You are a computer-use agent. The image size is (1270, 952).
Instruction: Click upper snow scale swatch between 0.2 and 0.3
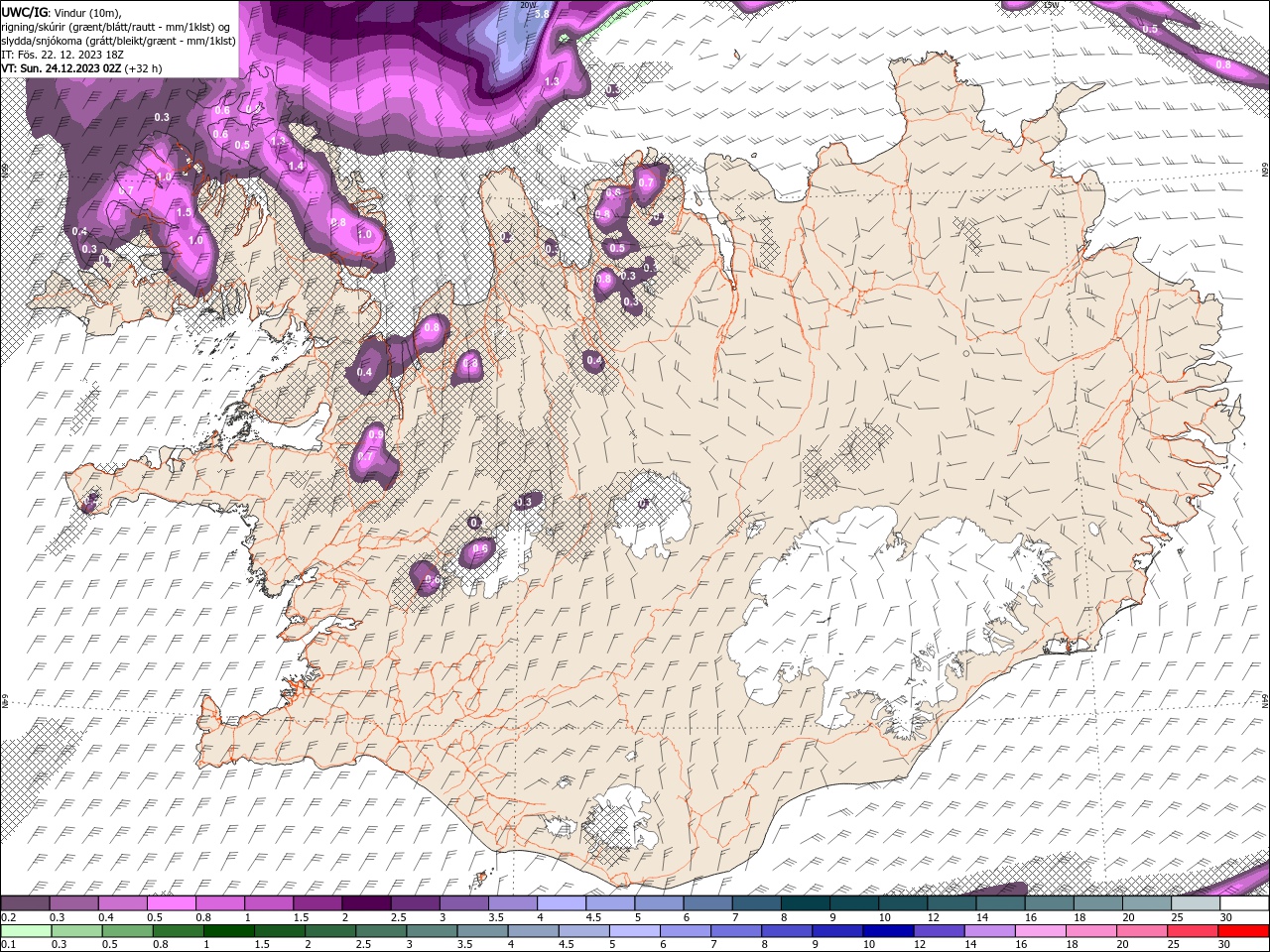pos(25,902)
